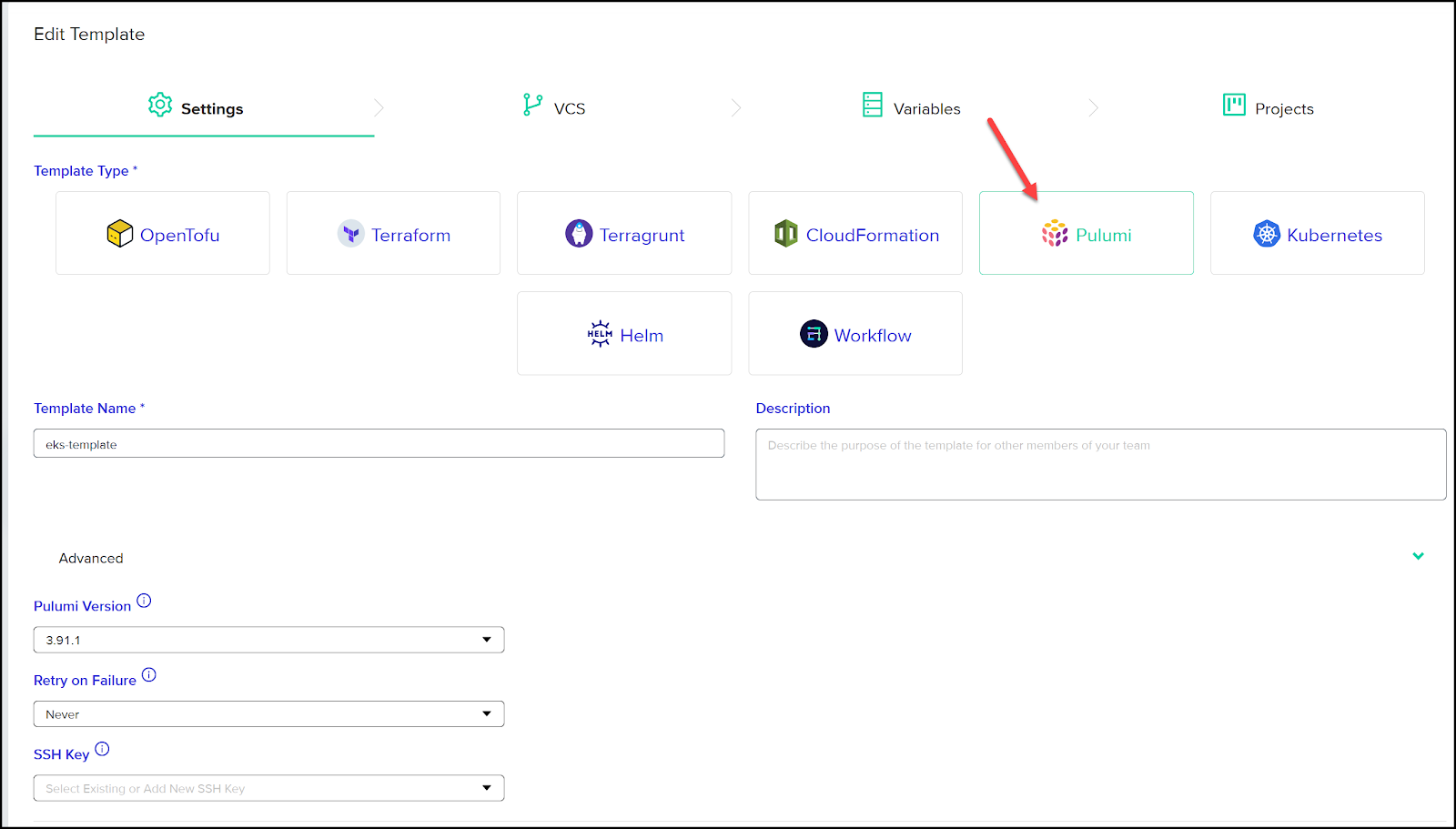1456x829 pixels.
Task: Collapse the Advanced section chevron
Action: click(1418, 556)
